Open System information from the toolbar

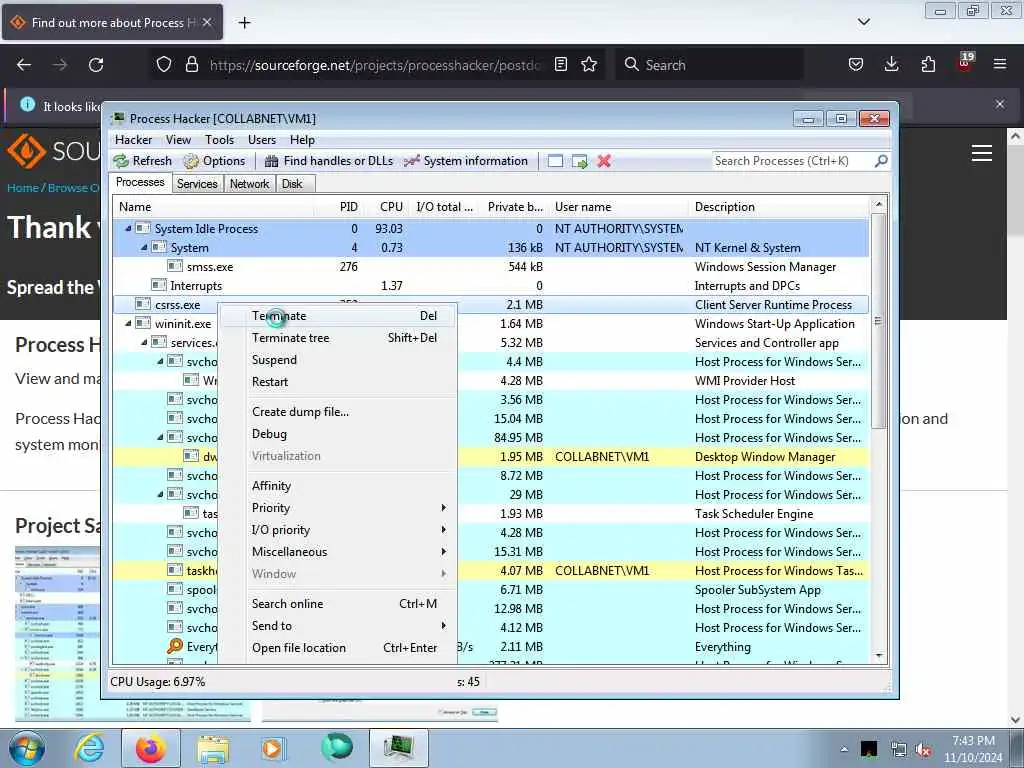(466, 161)
